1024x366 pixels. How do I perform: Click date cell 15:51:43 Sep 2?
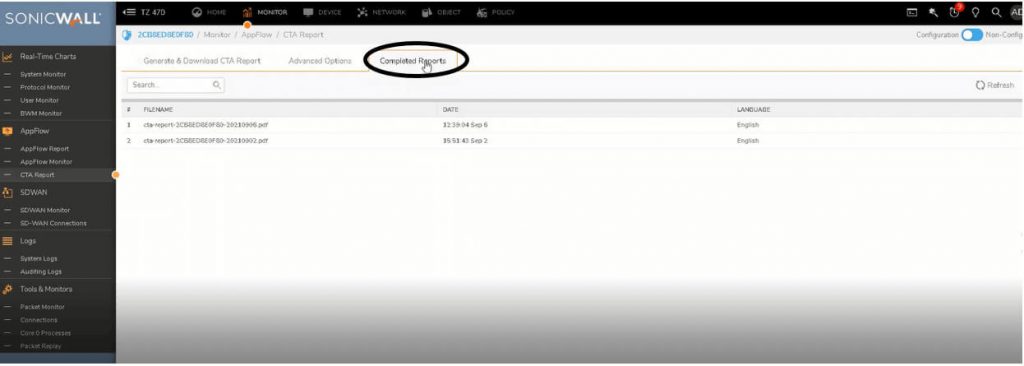click(x=465, y=141)
